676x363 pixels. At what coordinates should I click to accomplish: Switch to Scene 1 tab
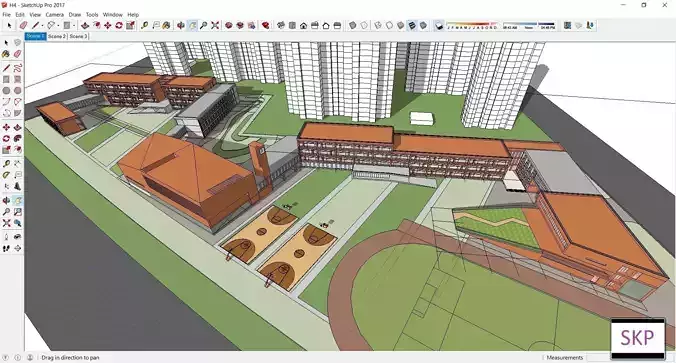point(35,36)
